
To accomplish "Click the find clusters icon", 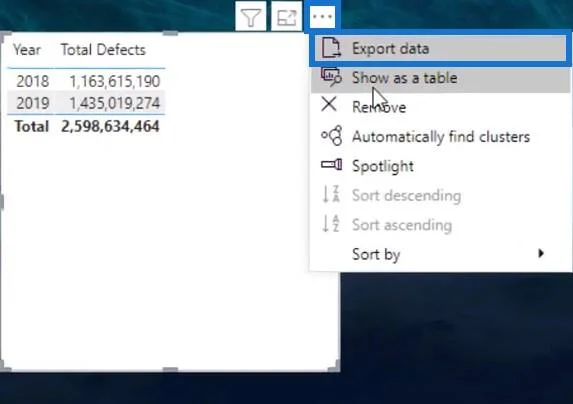I will [331, 136].
